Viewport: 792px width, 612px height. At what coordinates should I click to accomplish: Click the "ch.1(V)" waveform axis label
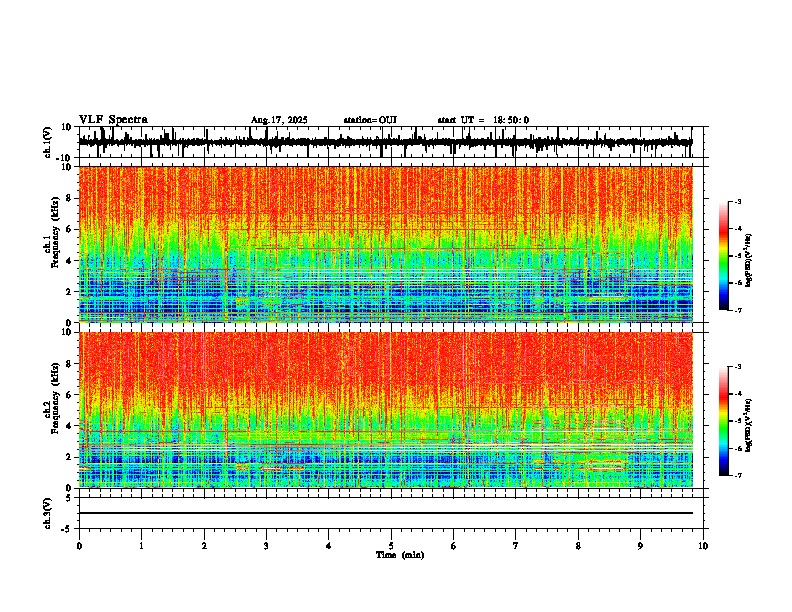pos(48,142)
